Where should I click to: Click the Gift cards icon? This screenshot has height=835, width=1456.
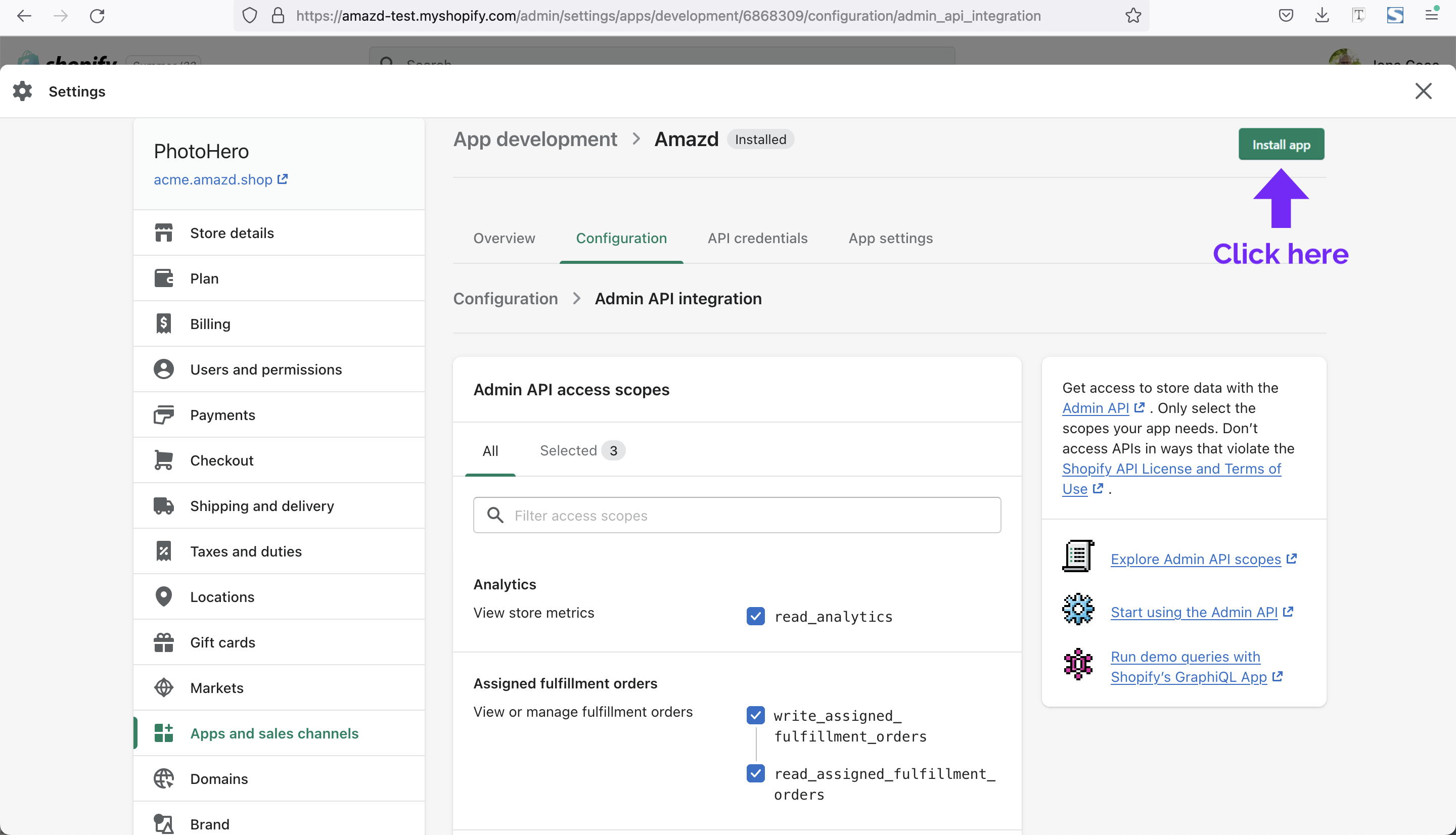coord(163,642)
